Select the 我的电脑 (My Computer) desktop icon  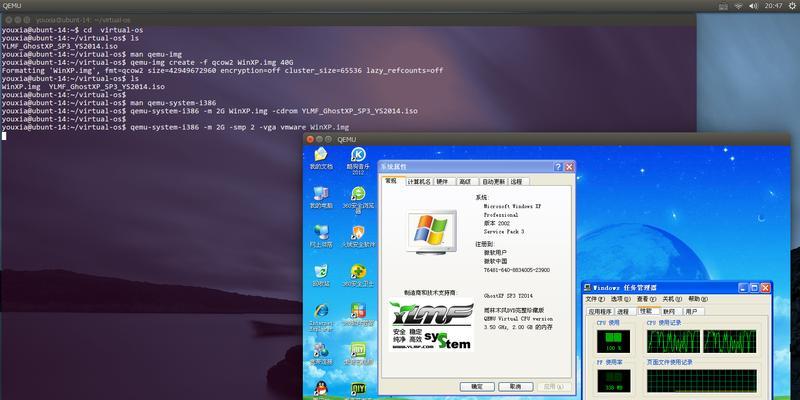(320, 197)
